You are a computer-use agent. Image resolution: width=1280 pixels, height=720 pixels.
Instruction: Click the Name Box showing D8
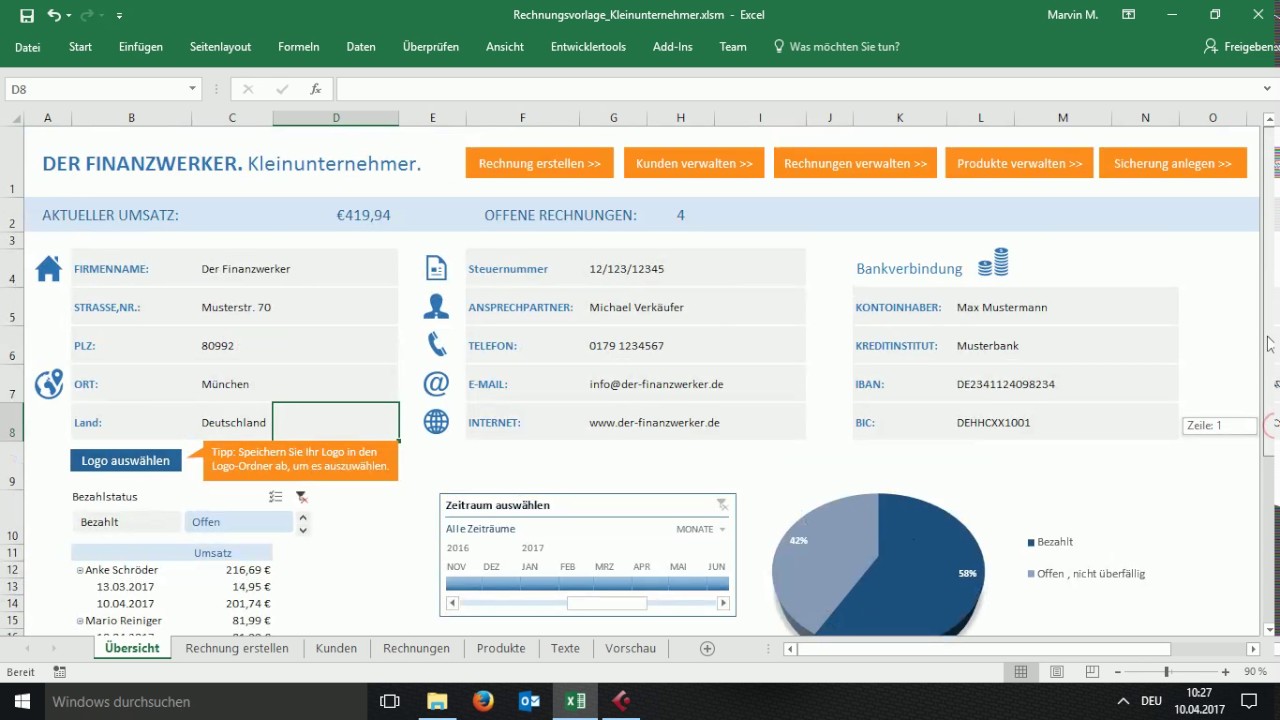click(x=96, y=89)
